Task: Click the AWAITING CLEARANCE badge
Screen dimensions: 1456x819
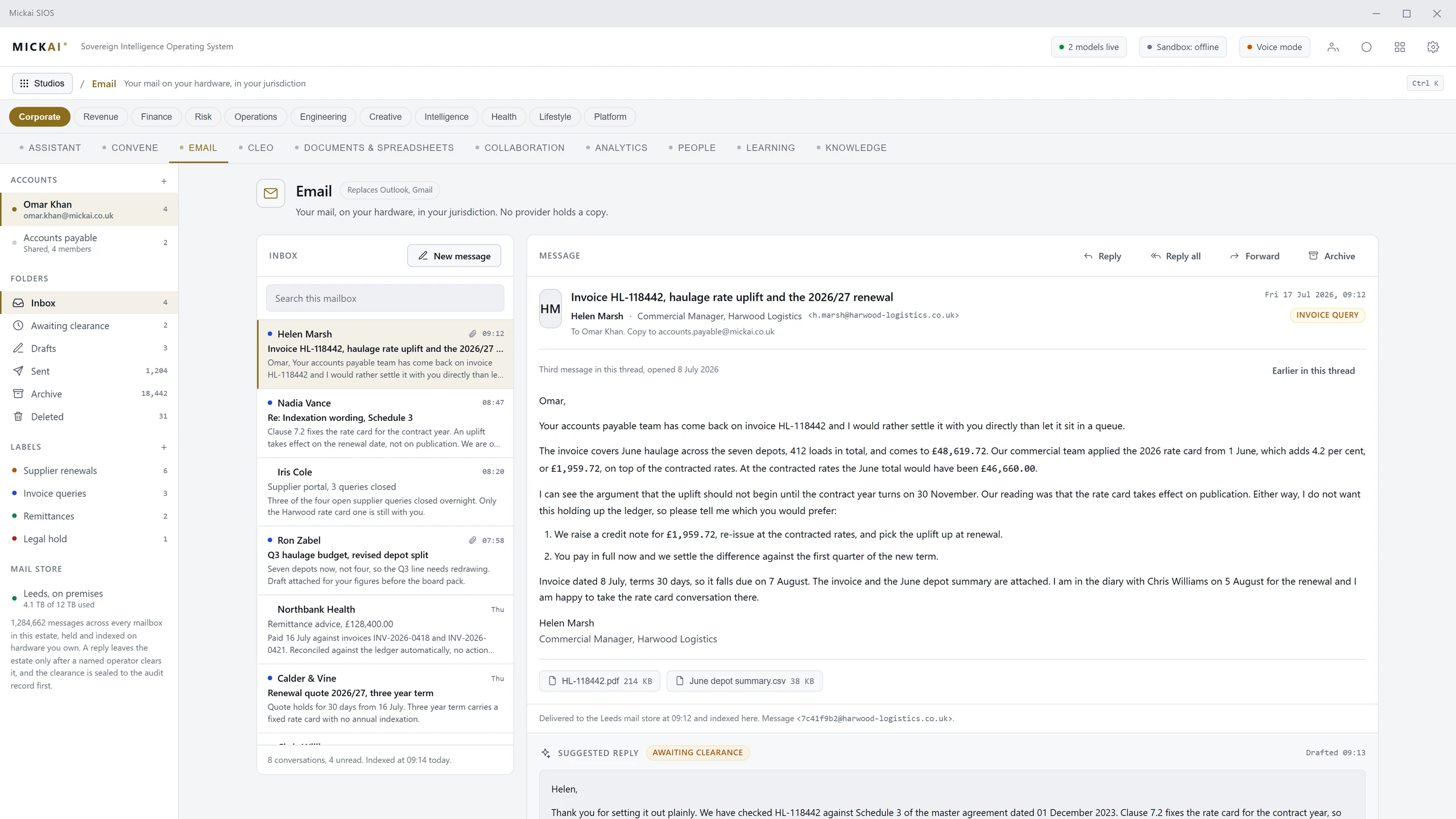Action: [697, 752]
